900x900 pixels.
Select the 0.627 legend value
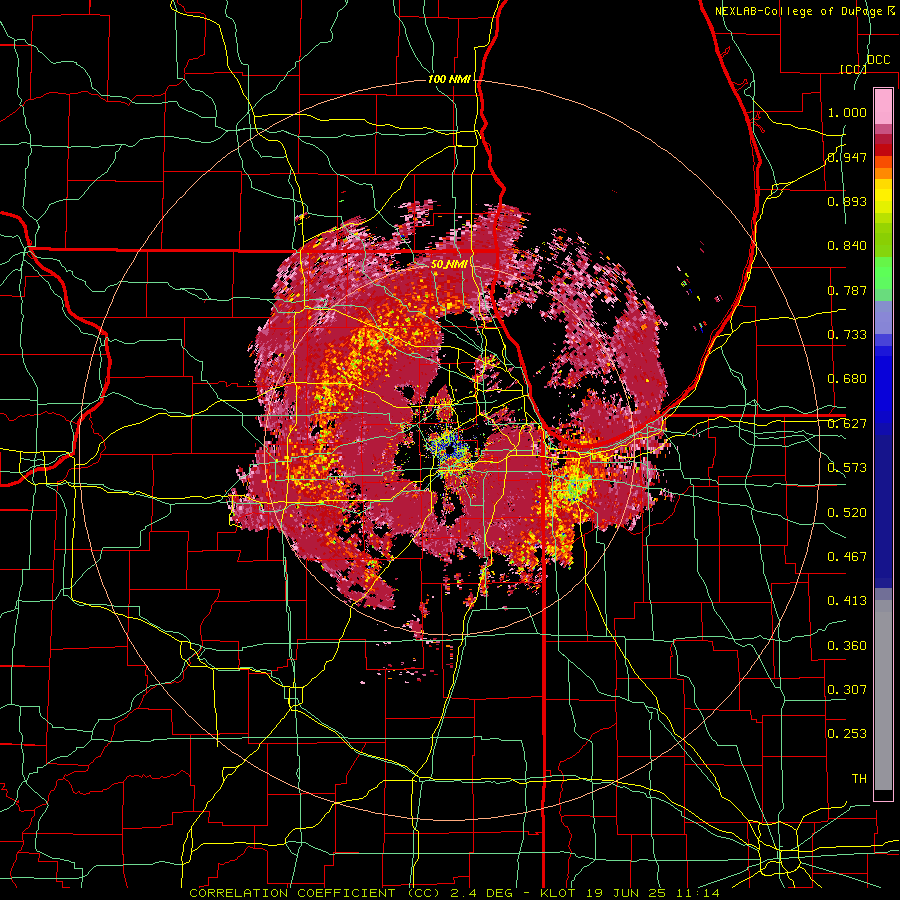(847, 424)
